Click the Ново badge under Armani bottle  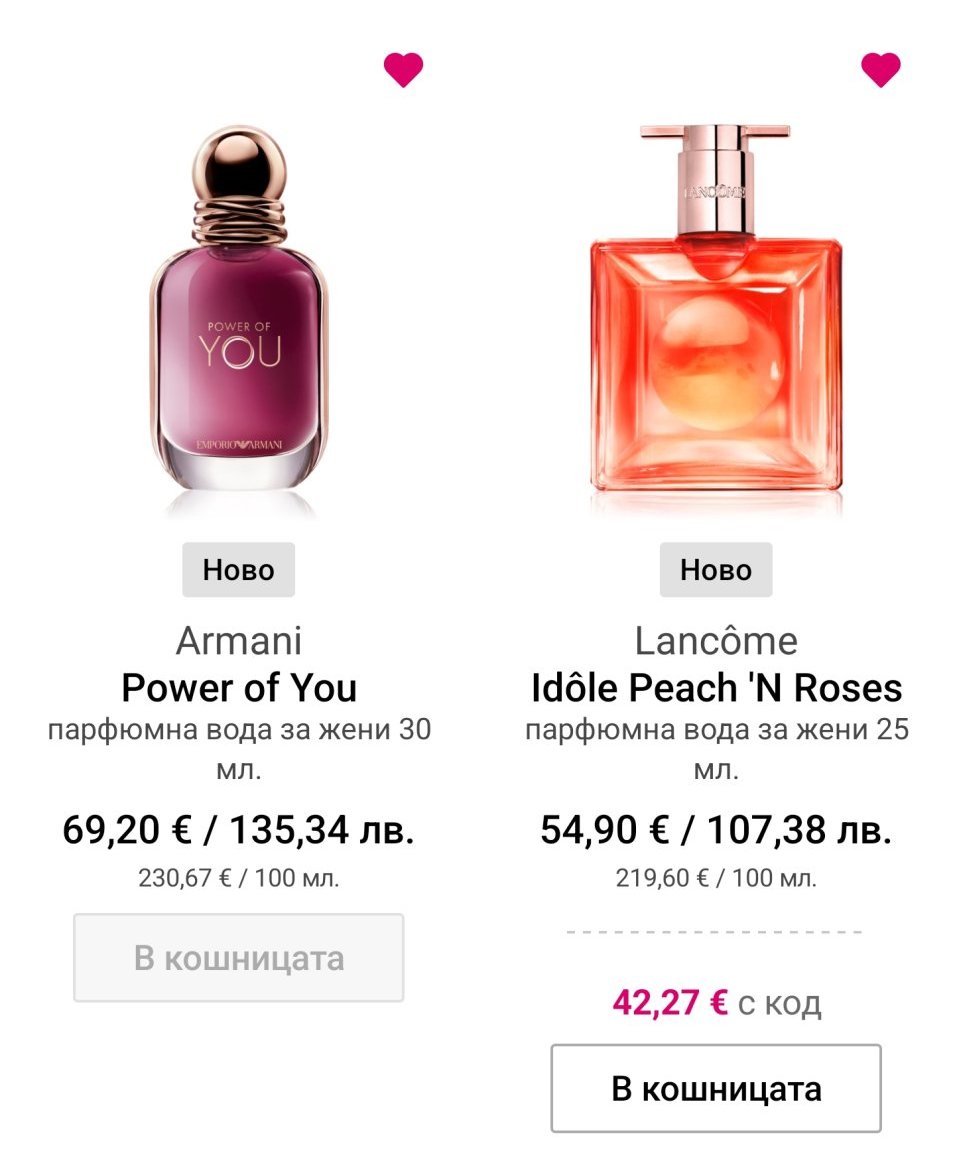tap(238, 570)
